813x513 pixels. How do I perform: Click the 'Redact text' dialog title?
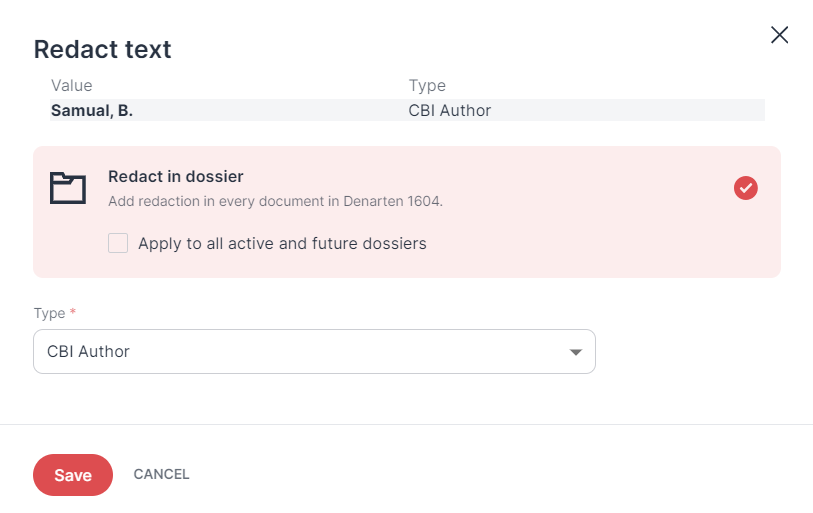pos(103,49)
